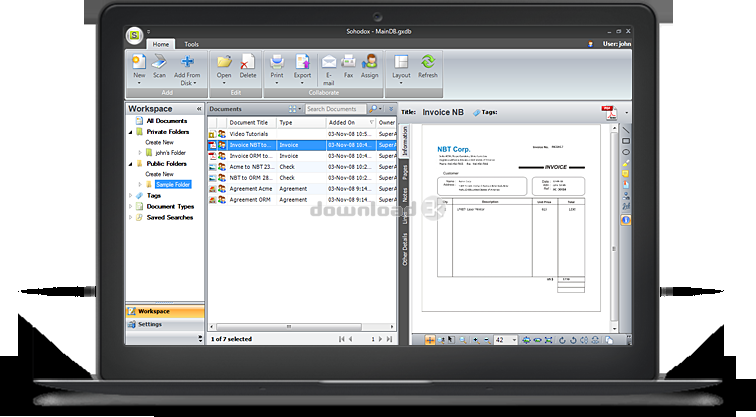Open the zoom percentage dropdown showing 42
This screenshot has height=417, width=756.
coord(514,340)
